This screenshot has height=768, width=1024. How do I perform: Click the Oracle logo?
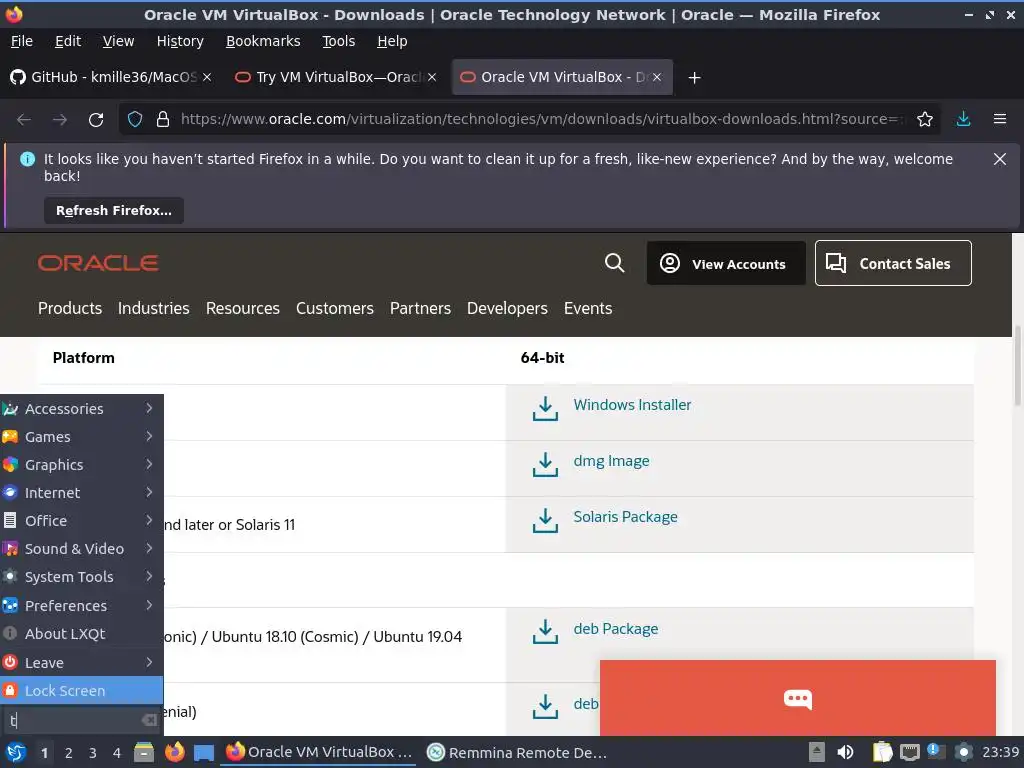click(98, 263)
